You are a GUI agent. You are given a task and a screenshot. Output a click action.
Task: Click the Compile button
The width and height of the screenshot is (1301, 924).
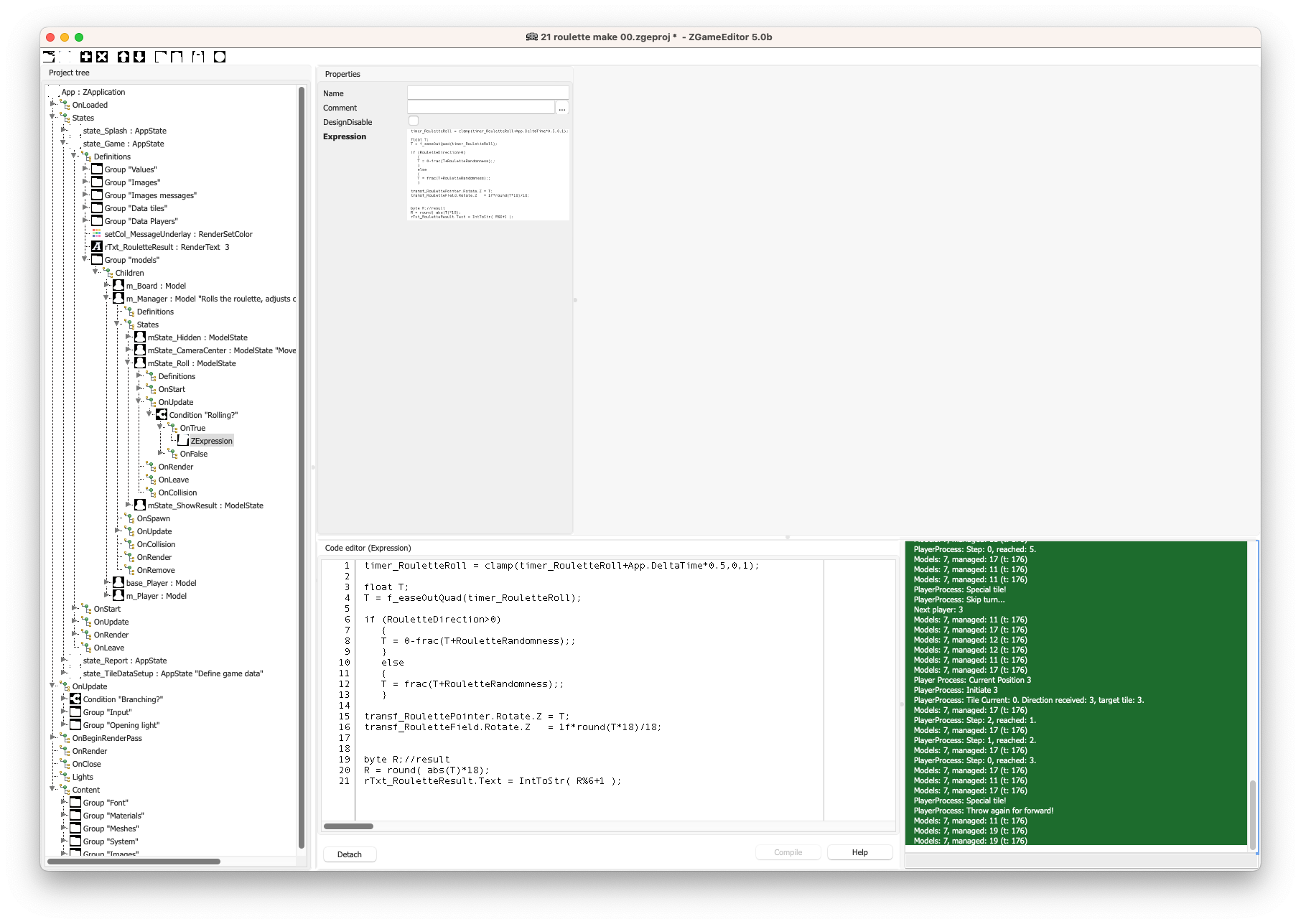(x=788, y=852)
